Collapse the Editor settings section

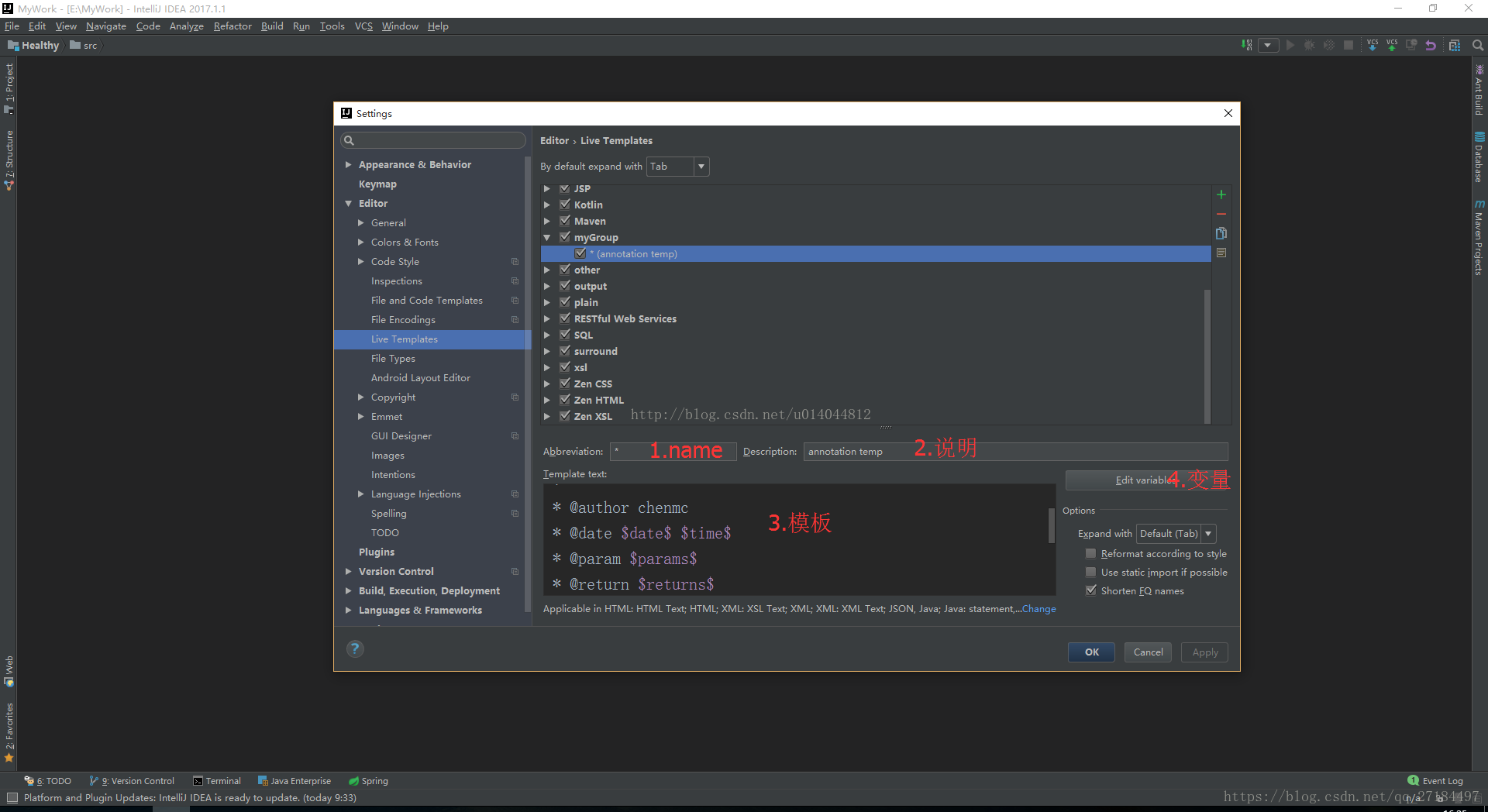[x=349, y=204]
